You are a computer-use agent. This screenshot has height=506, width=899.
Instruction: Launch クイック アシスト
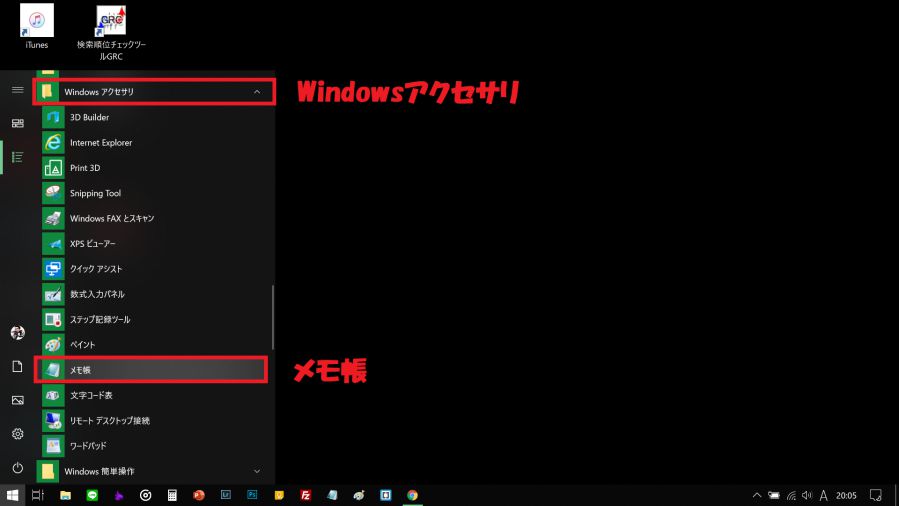(154, 269)
